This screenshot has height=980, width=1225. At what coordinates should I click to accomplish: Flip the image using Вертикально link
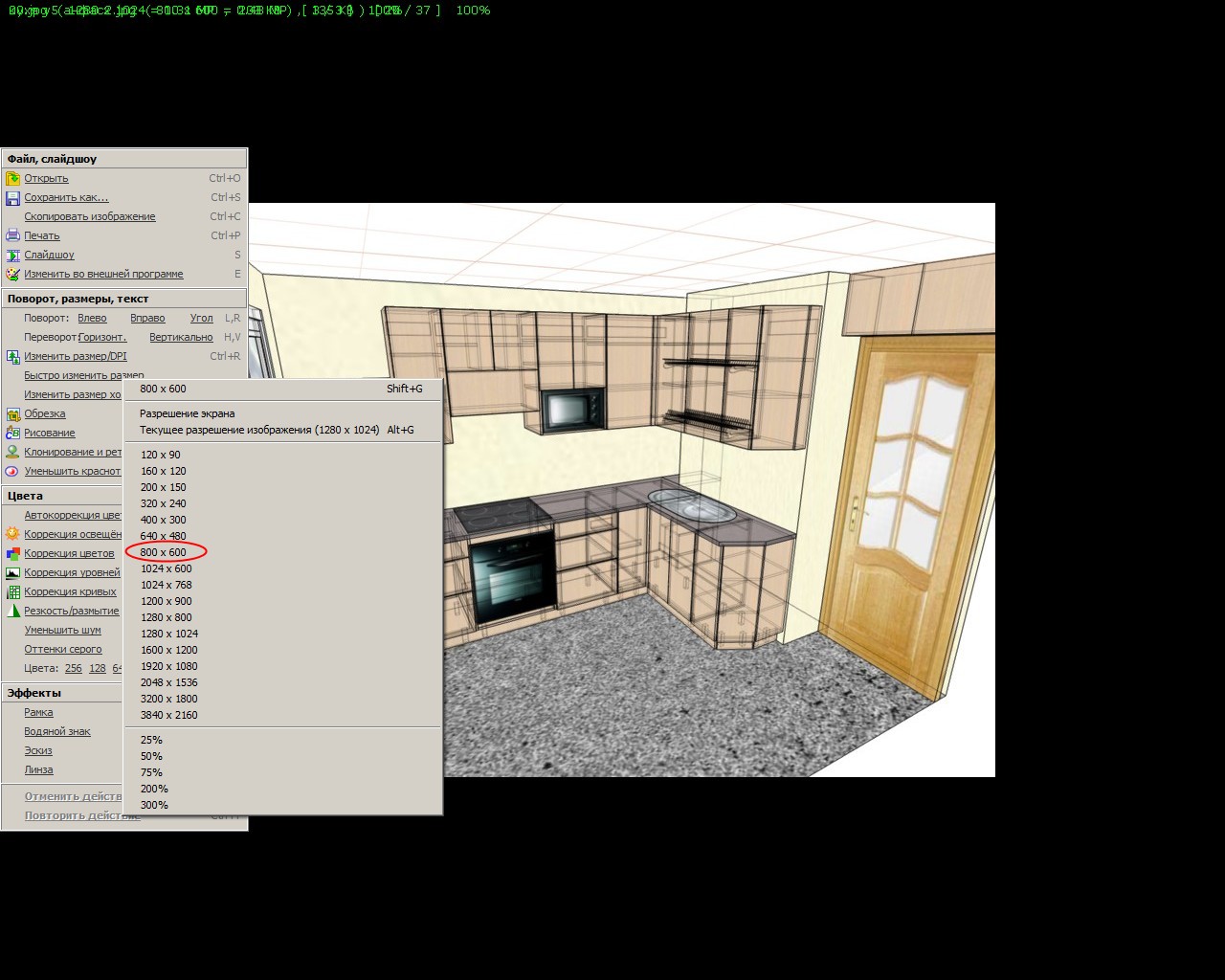(181, 338)
